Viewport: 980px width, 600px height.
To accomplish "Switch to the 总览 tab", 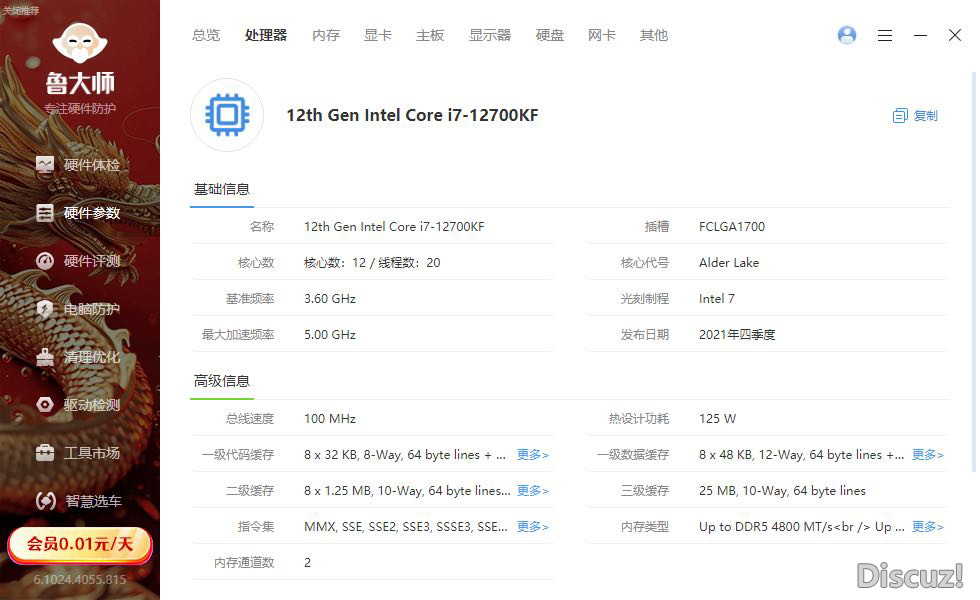I will [x=206, y=36].
